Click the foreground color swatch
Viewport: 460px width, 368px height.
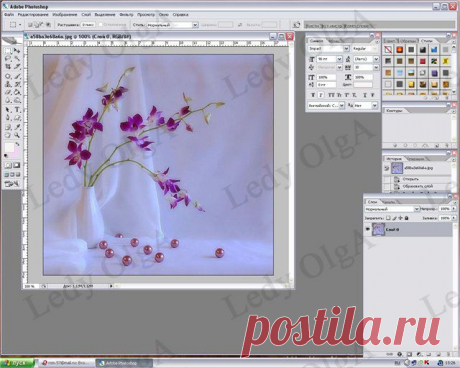(9, 147)
